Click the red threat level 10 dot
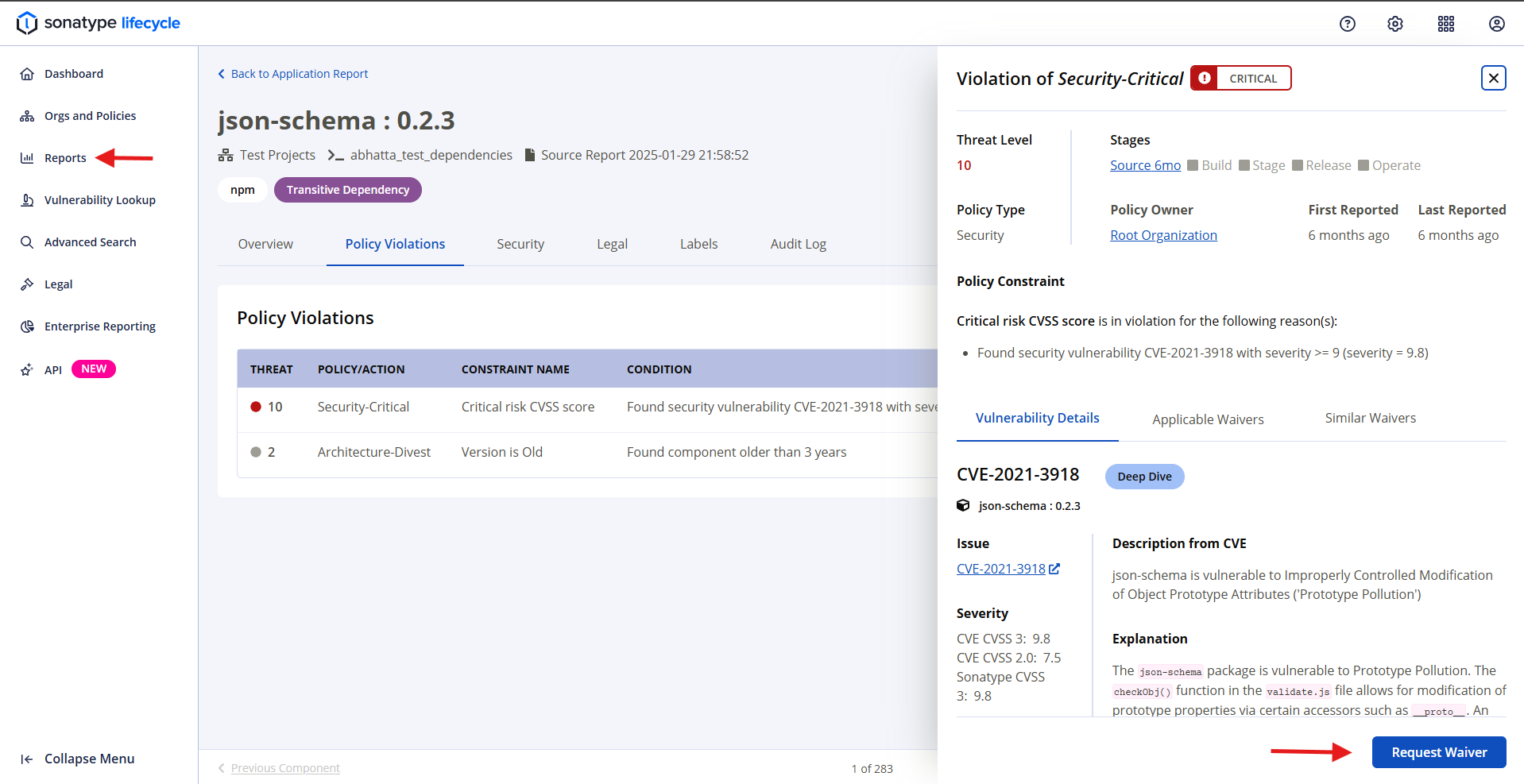Image resolution: width=1524 pixels, height=784 pixels. [x=256, y=407]
